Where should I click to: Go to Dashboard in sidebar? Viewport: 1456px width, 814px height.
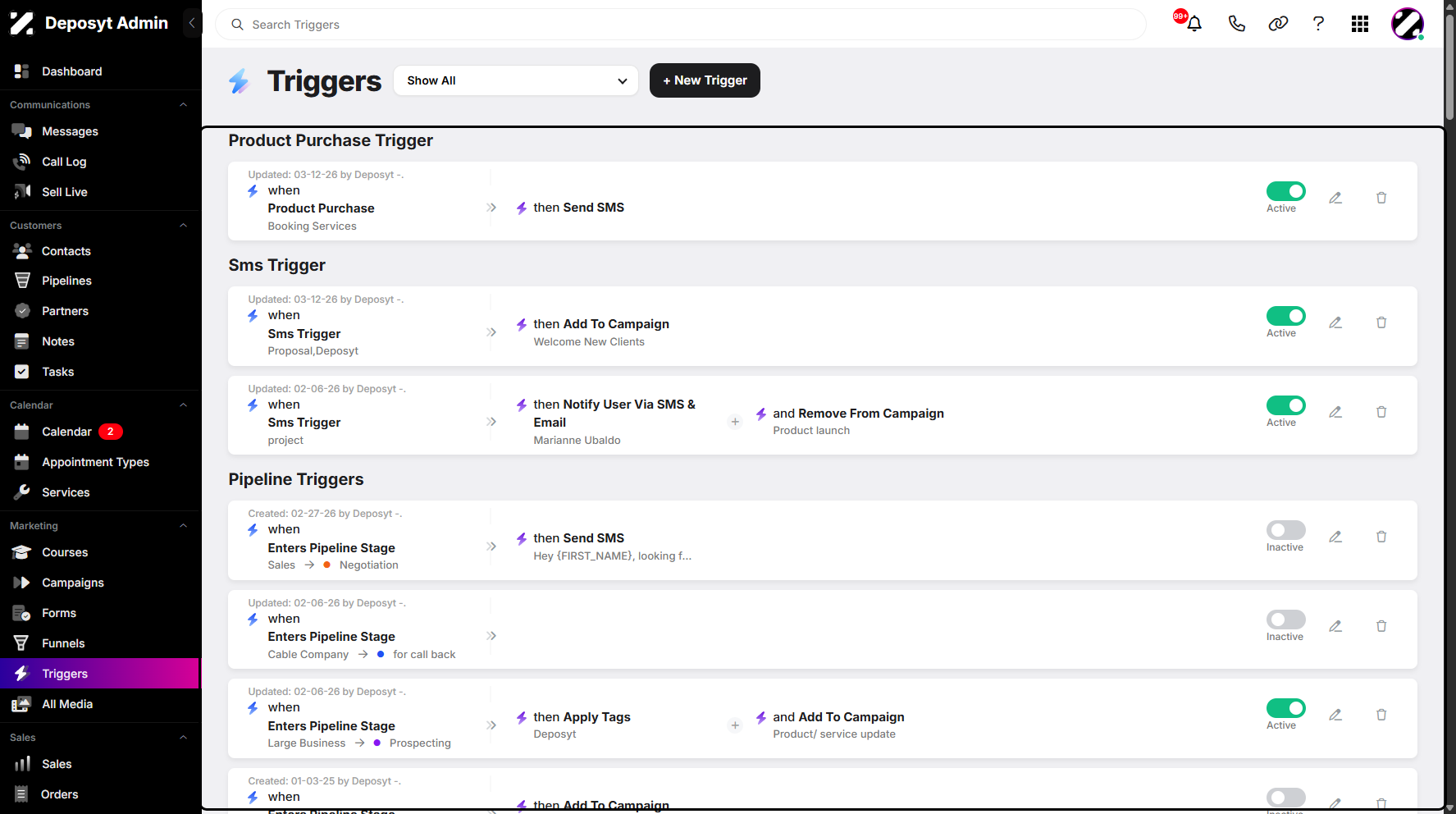[100, 71]
